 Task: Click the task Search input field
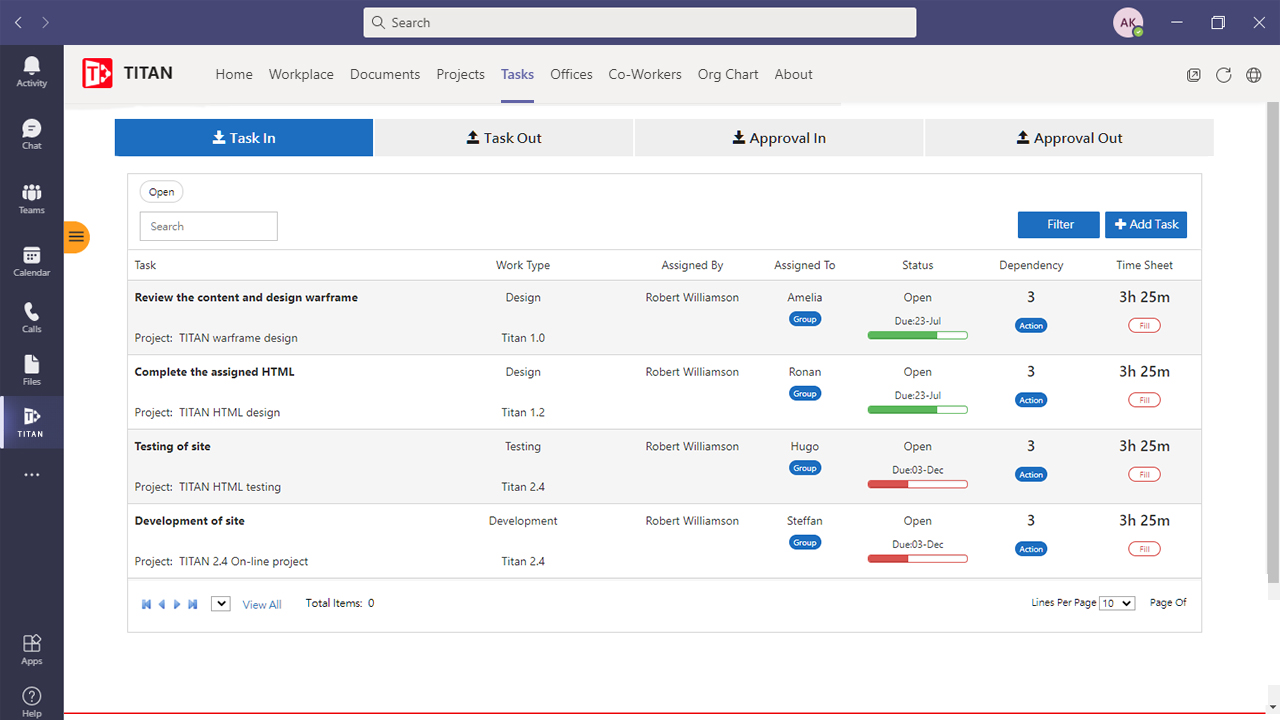(x=208, y=226)
